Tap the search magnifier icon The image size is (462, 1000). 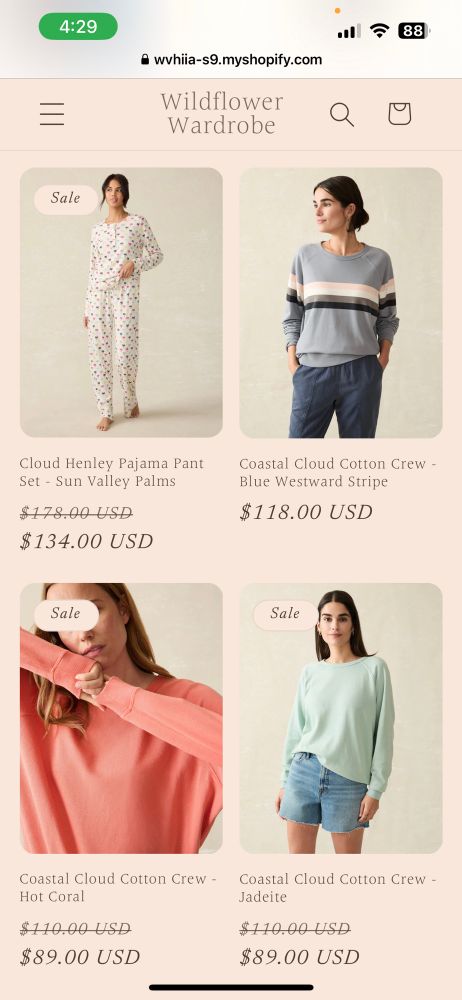[342, 115]
